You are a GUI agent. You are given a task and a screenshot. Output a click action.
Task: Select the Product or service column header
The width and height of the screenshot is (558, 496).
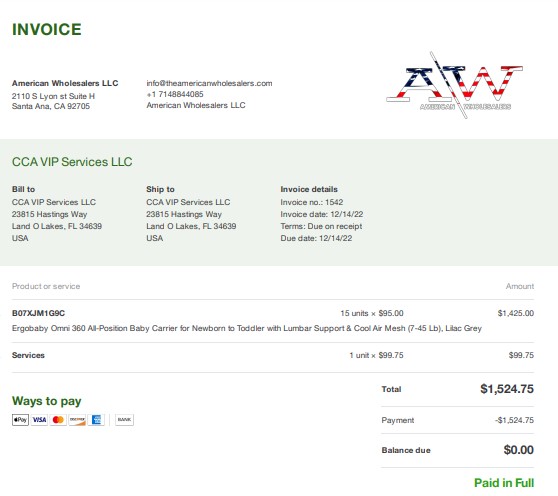click(x=46, y=286)
